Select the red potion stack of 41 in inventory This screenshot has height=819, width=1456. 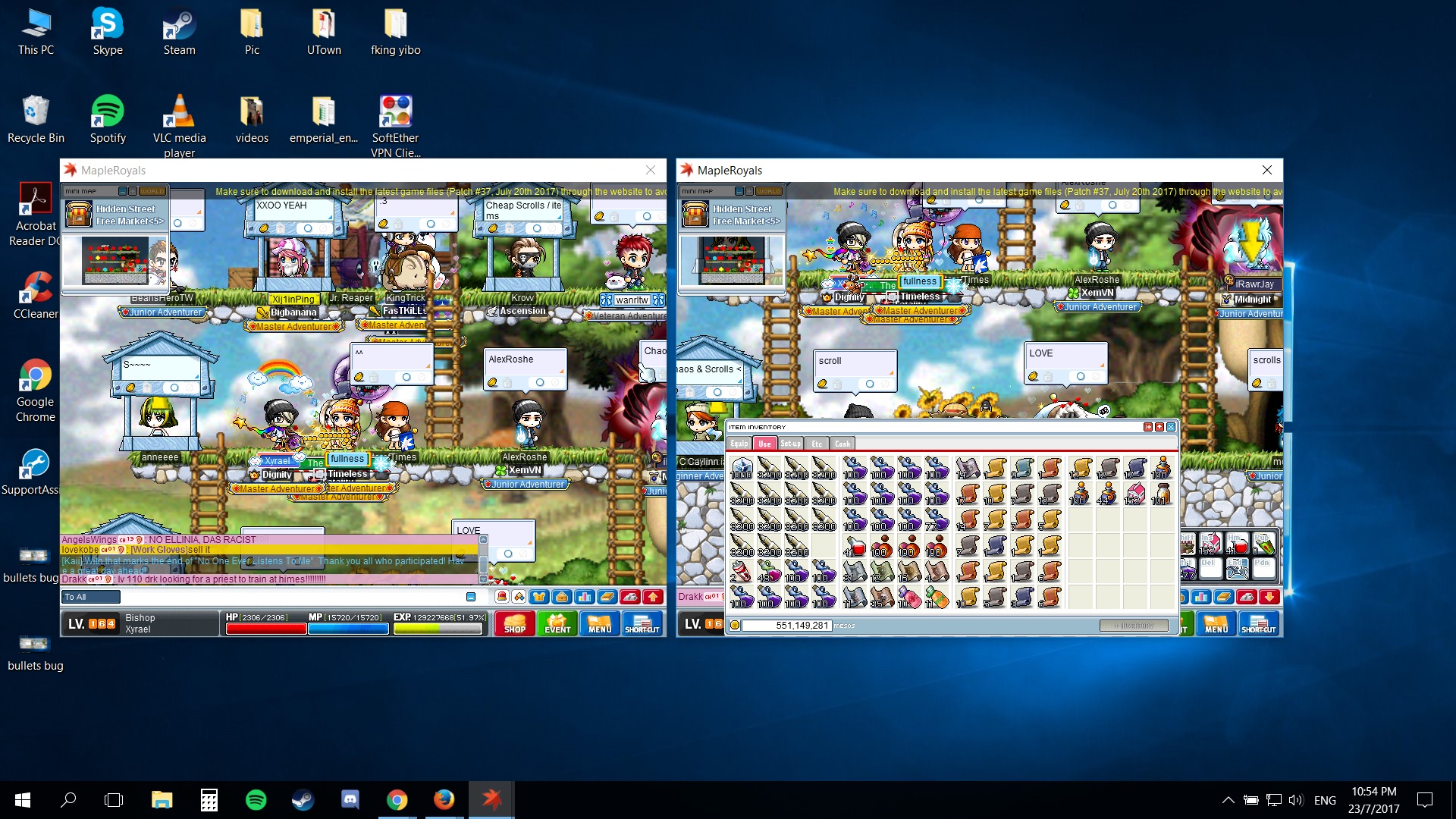[855, 546]
